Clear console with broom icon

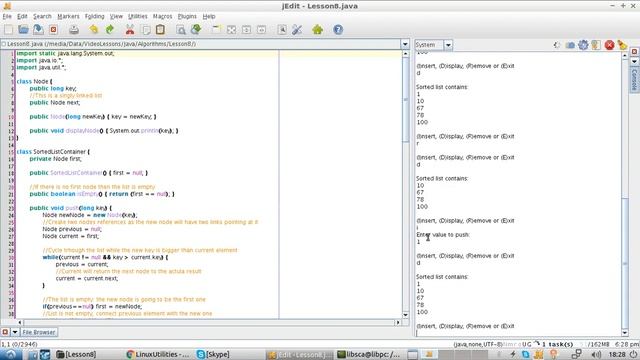click(622, 45)
